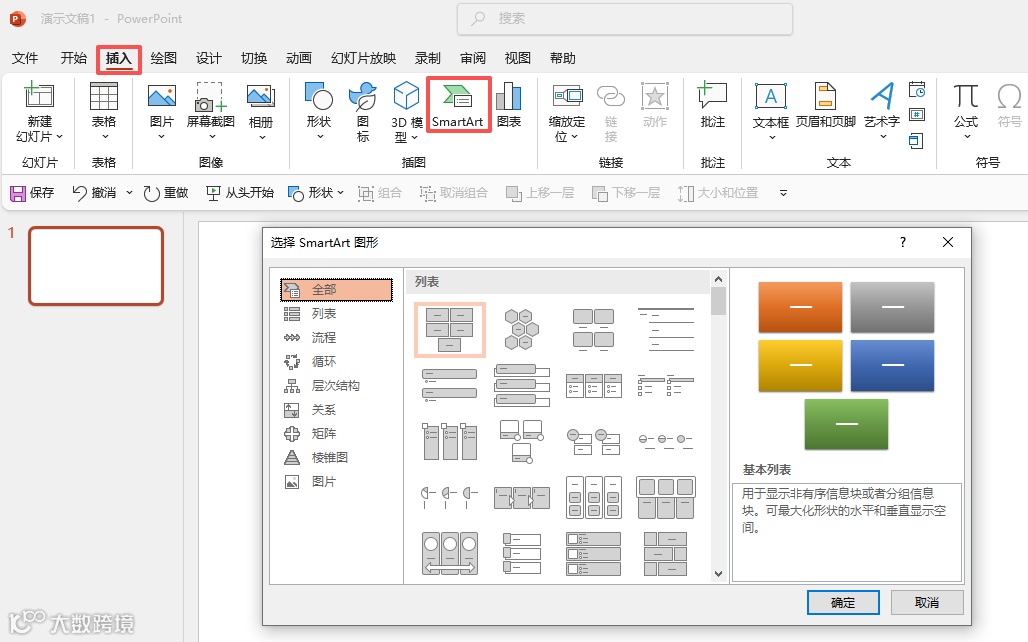Switch to the Home (开始) tab
The height and width of the screenshot is (642, 1028).
tap(73, 58)
